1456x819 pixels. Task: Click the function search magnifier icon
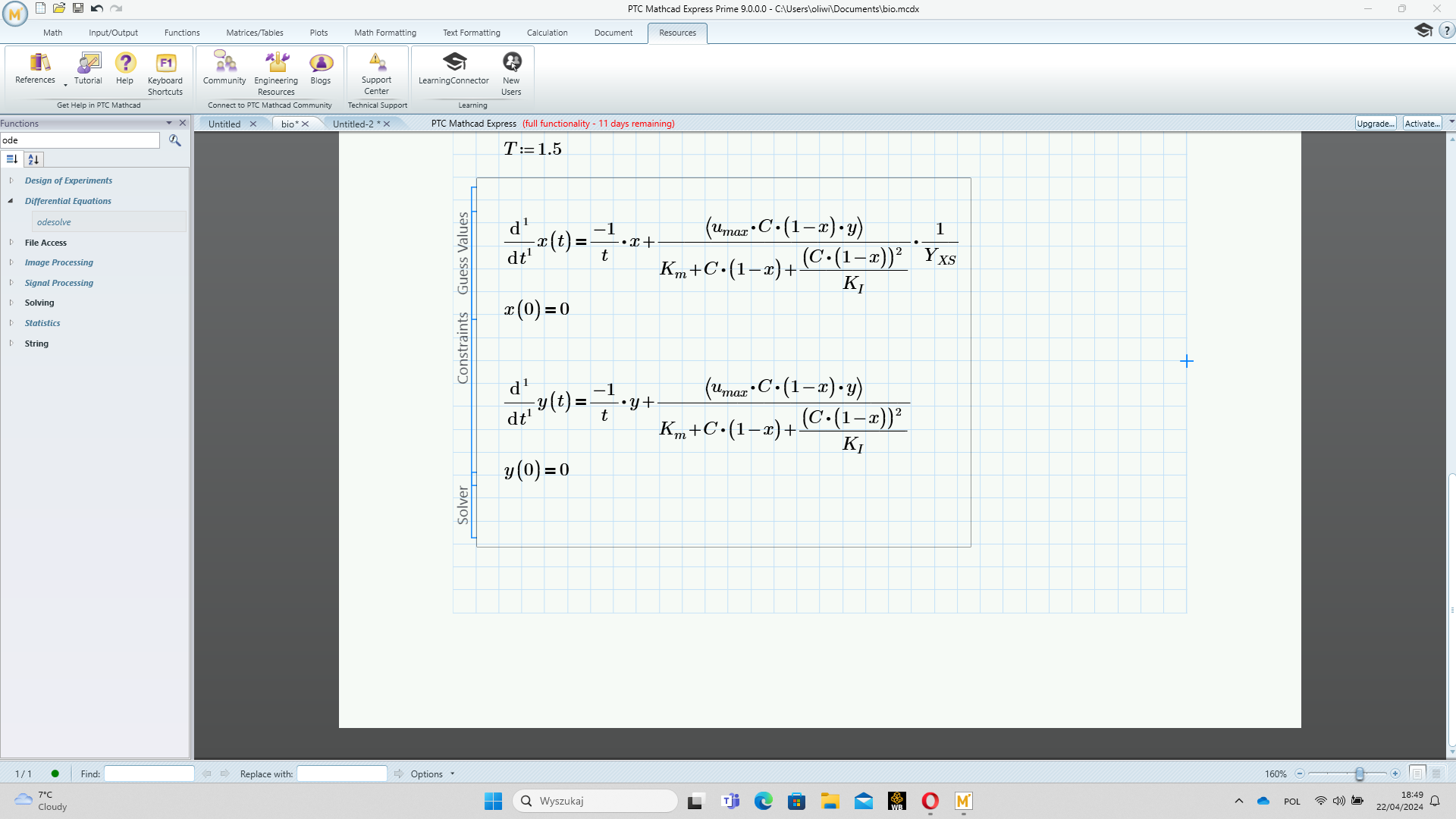[x=175, y=140]
